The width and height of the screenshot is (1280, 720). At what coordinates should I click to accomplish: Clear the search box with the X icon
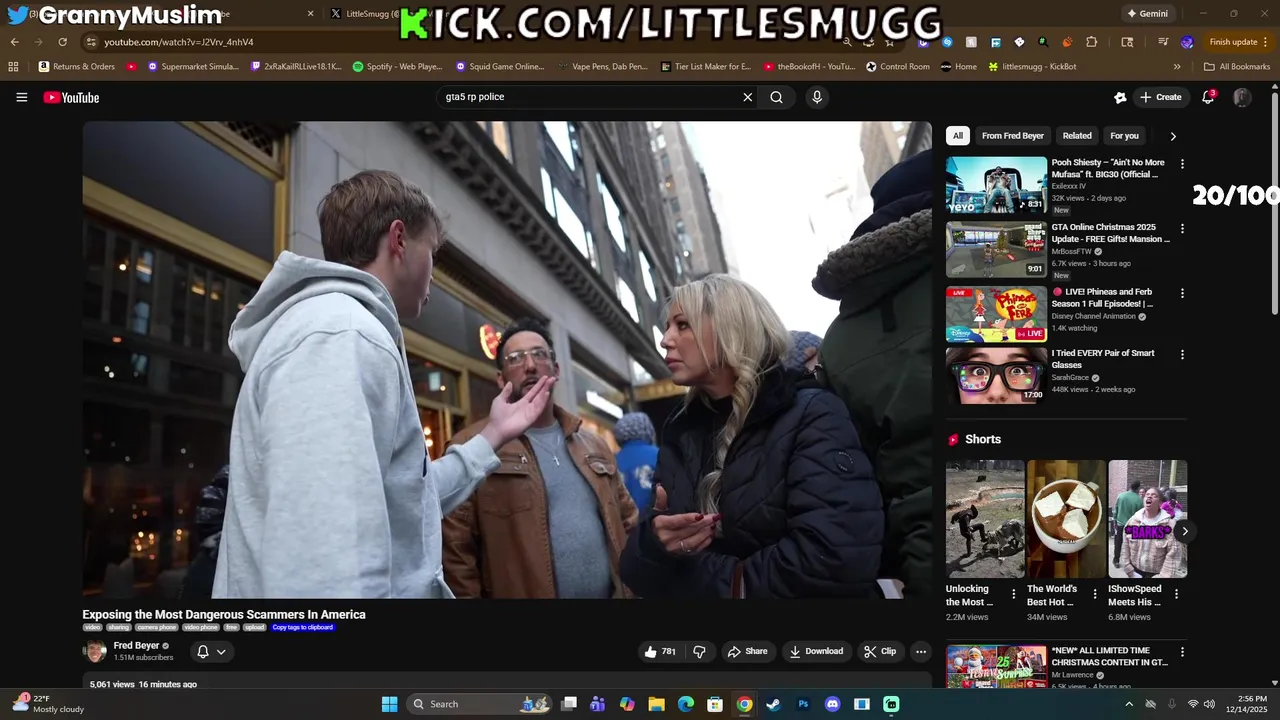coord(747,97)
